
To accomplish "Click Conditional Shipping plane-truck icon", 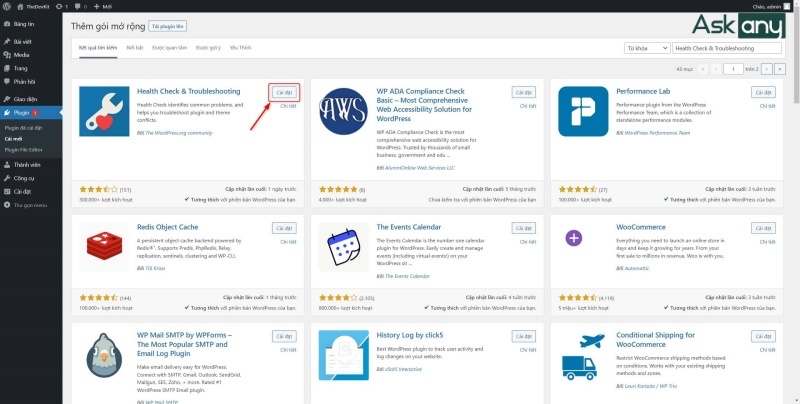I will point(583,355).
